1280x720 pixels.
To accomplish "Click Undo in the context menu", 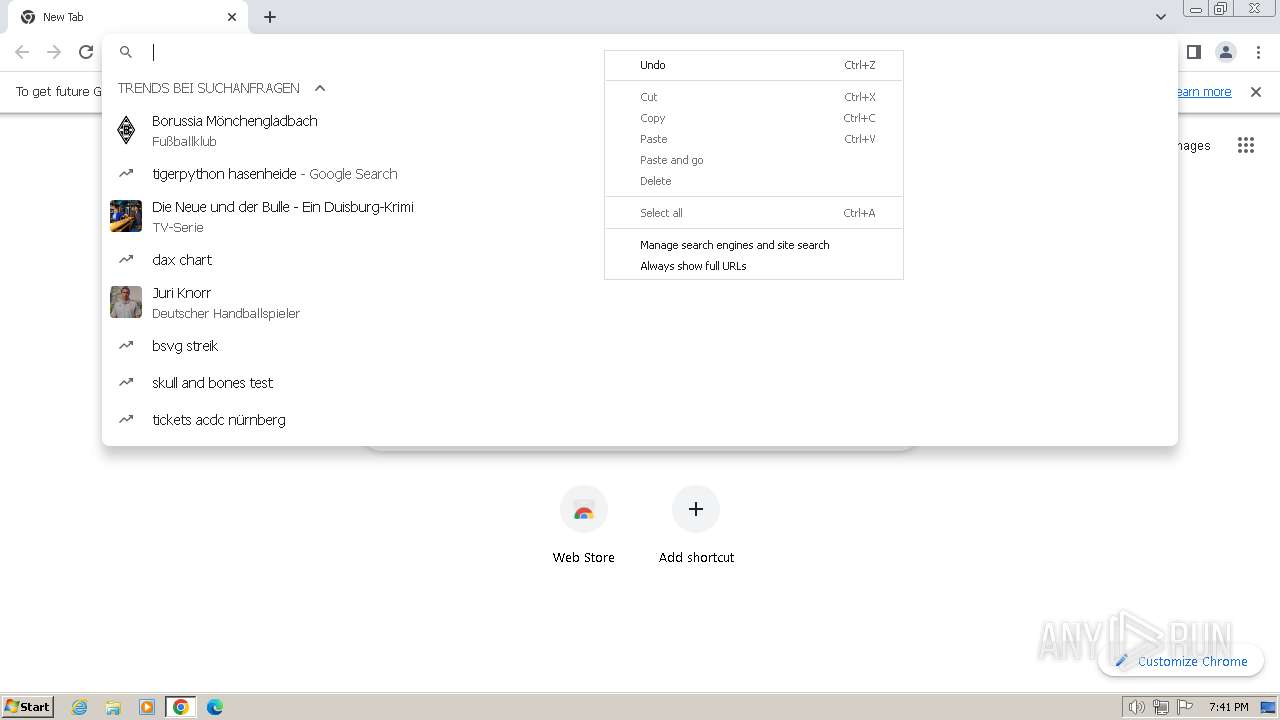I will [754, 65].
